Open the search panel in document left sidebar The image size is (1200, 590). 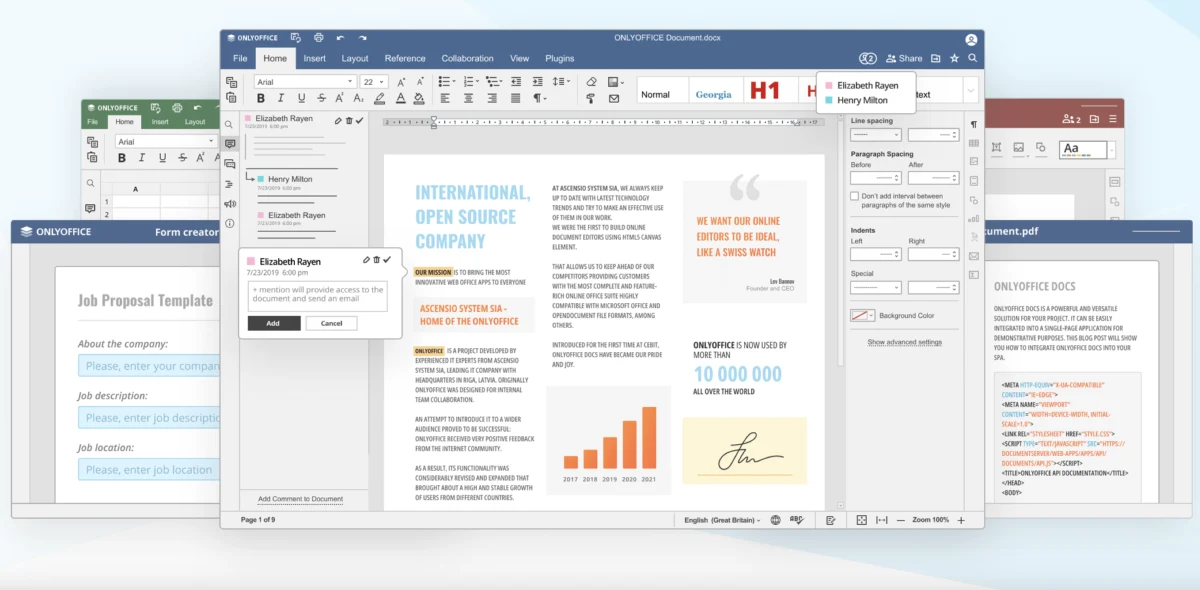click(x=230, y=125)
